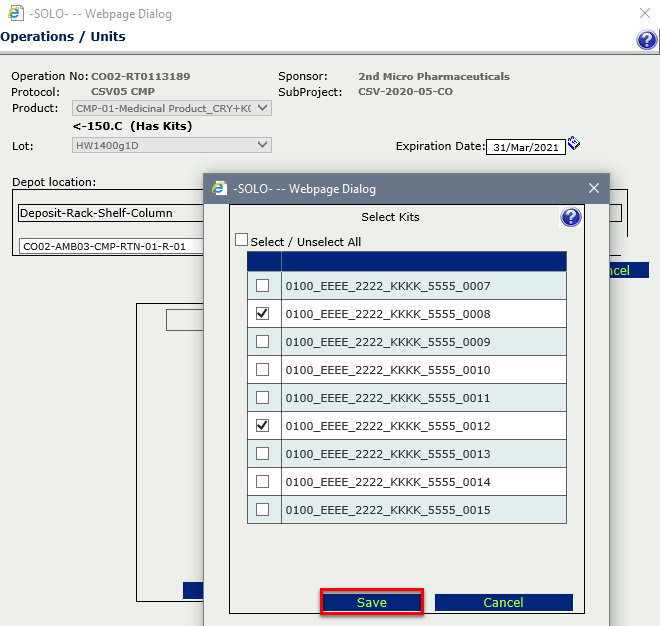Click the Select Kits heading
Viewport: 660px width, 626px height.
[x=390, y=217]
